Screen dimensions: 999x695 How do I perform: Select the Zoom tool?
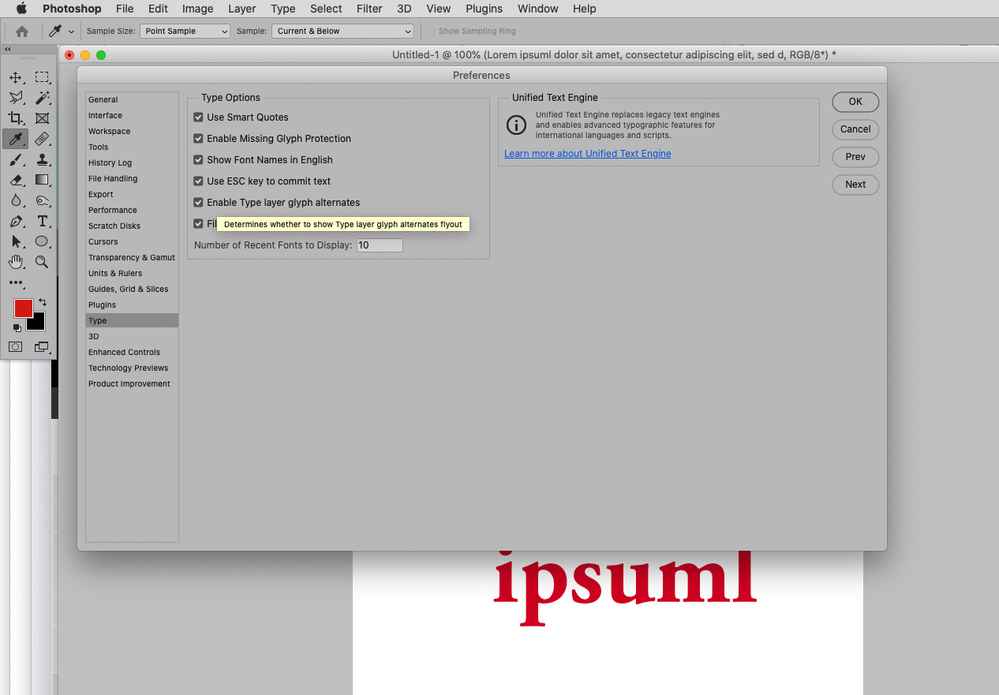(x=42, y=262)
